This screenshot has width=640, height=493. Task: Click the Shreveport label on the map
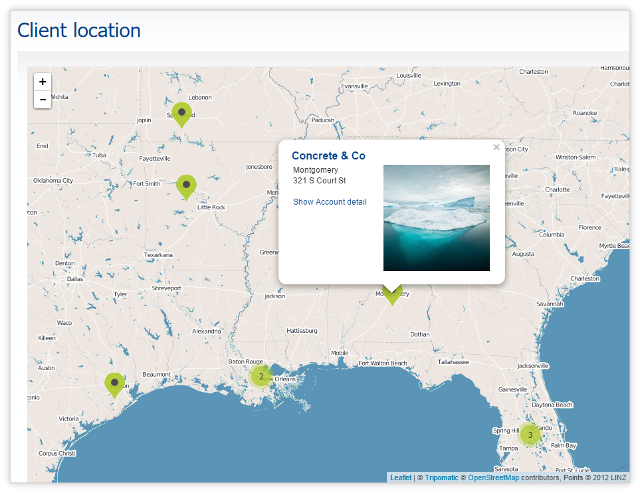pos(167,288)
